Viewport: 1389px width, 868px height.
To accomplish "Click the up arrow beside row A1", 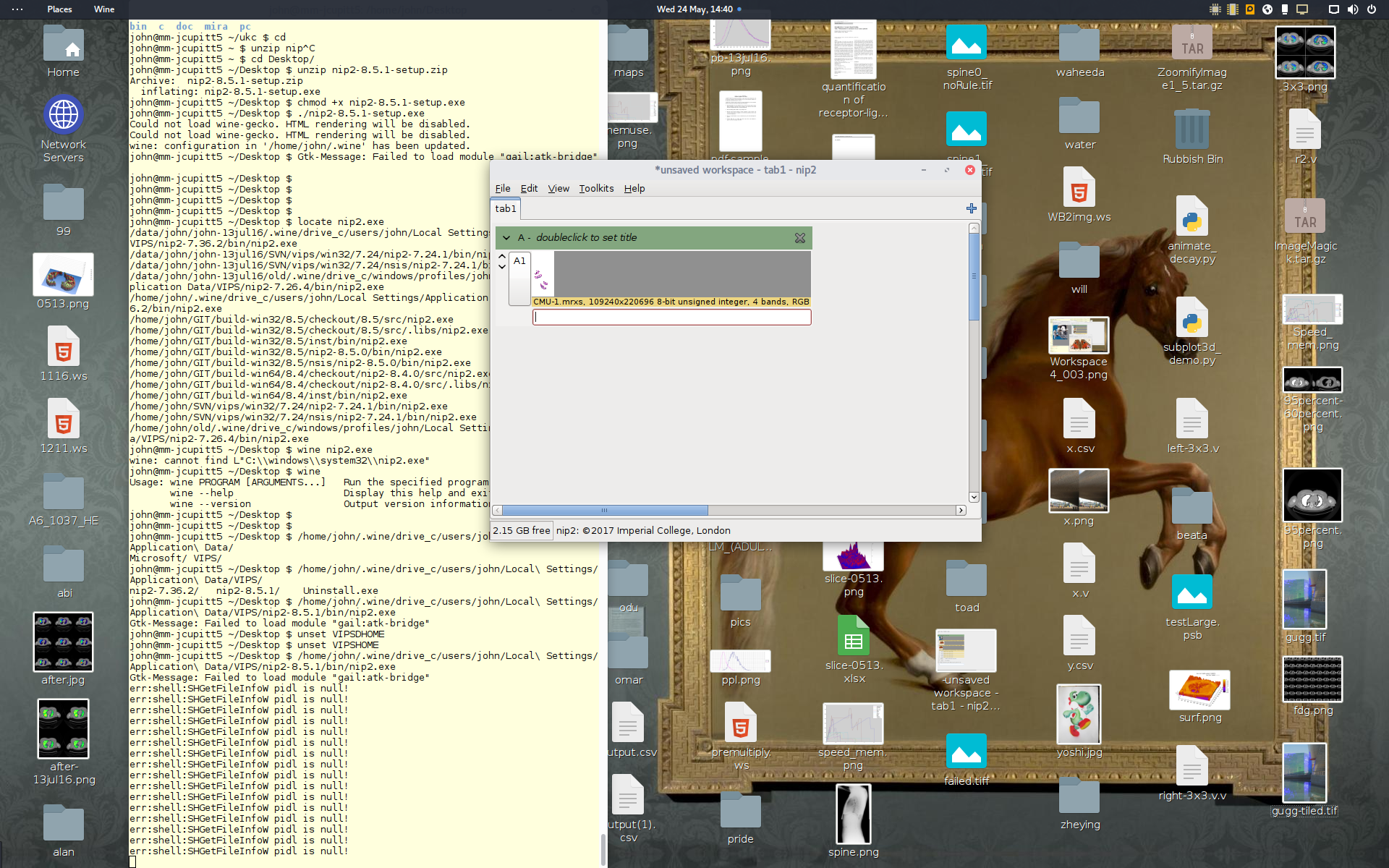I will pyautogui.click(x=502, y=257).
